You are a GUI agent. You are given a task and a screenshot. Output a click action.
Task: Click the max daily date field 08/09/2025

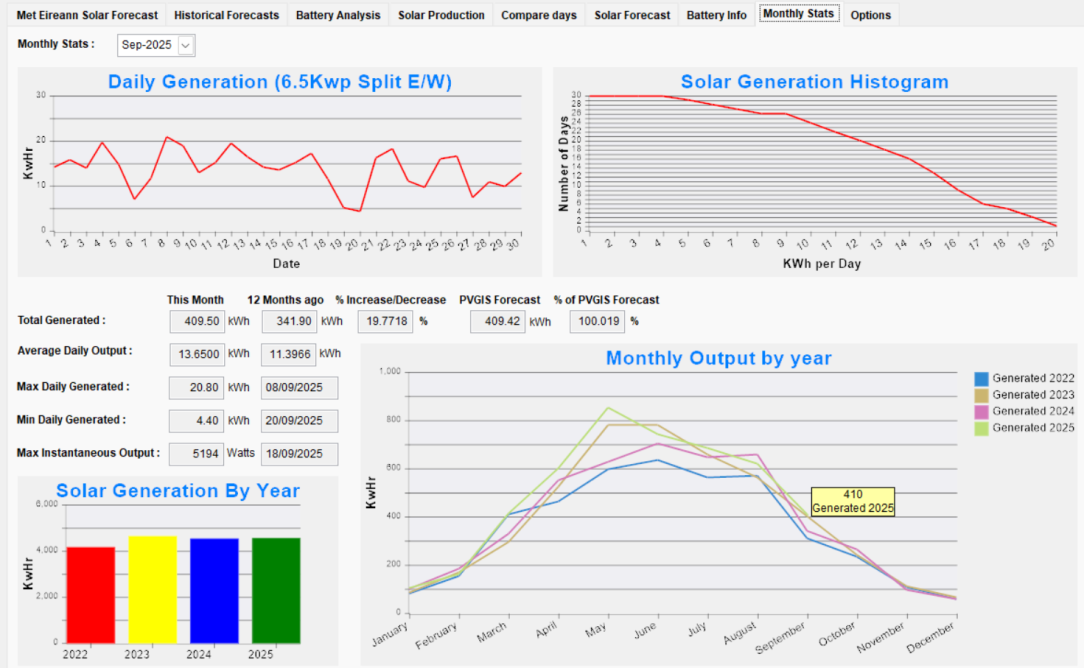coord(299,388)
